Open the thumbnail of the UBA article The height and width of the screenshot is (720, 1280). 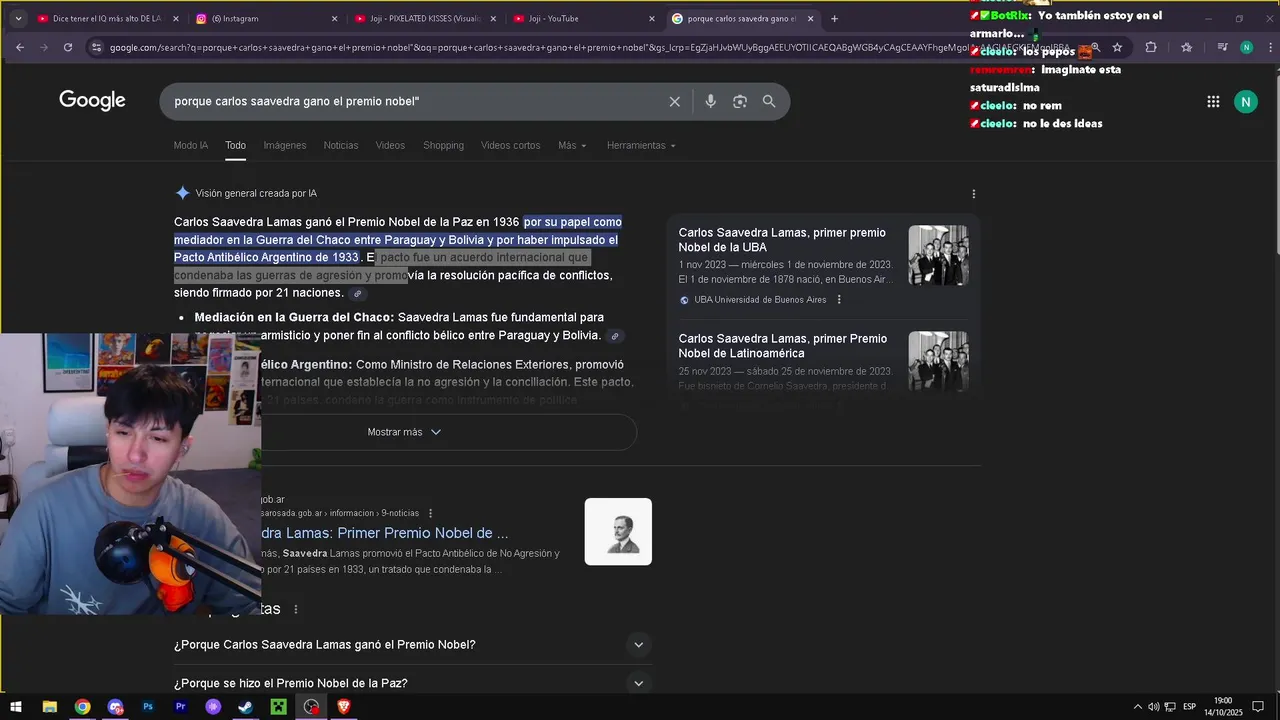coord(938,255)
